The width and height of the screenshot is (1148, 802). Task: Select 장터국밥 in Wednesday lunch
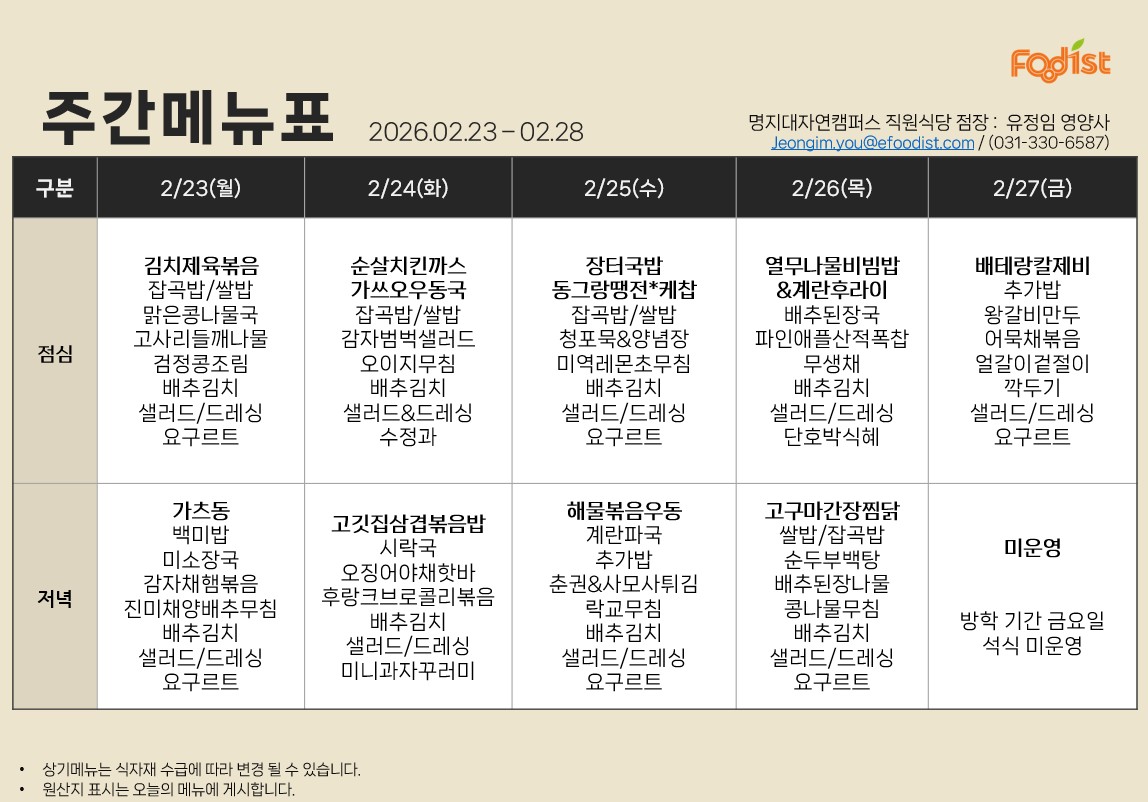(624, 266)
